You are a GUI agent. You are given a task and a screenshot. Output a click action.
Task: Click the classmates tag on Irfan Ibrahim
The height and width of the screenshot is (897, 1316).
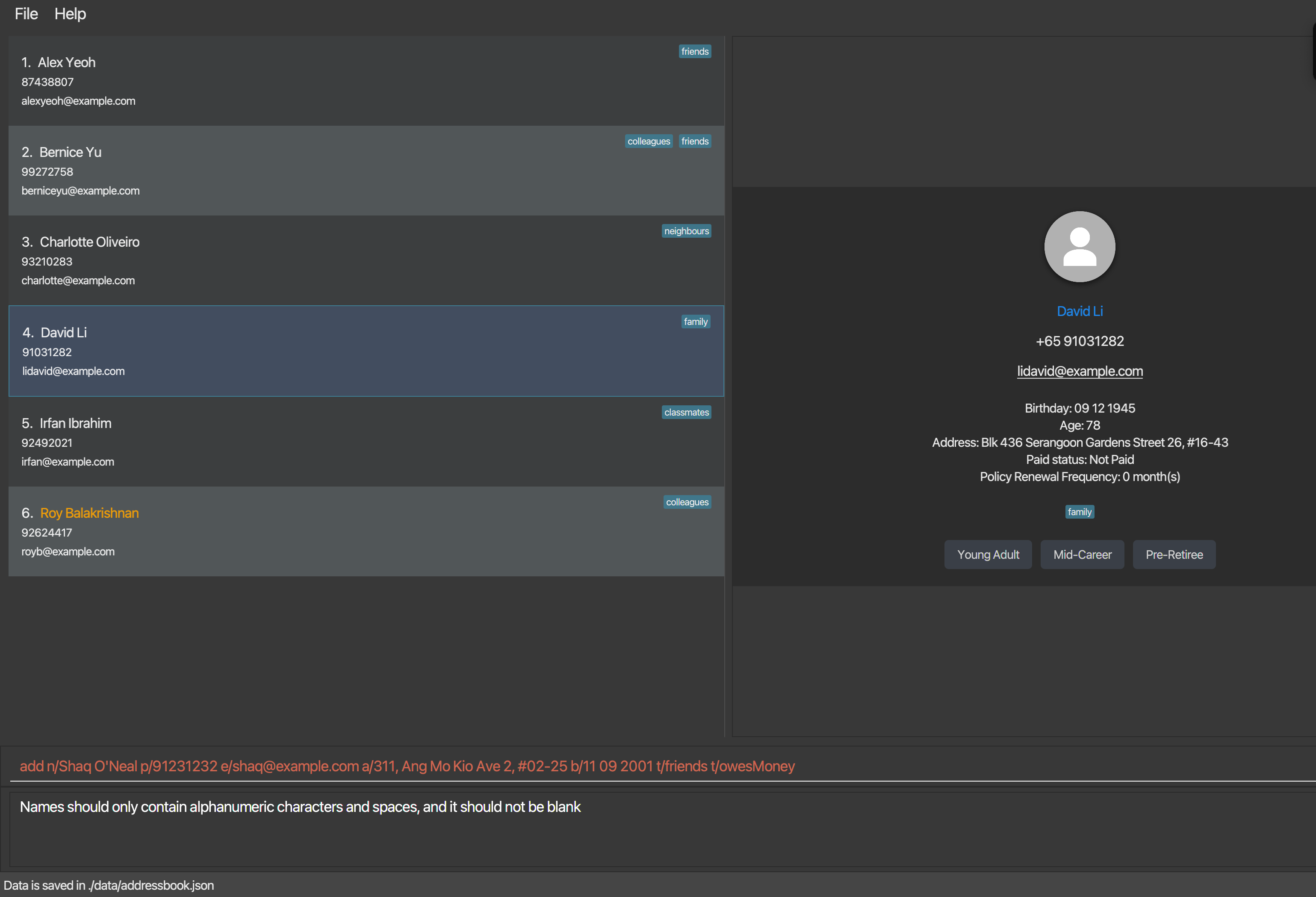click(686, 412)
